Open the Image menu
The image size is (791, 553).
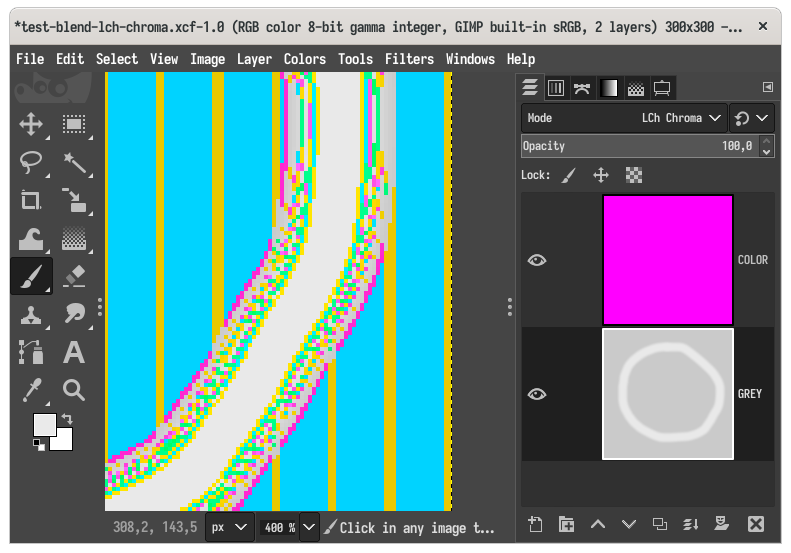[x=207, y=59]
